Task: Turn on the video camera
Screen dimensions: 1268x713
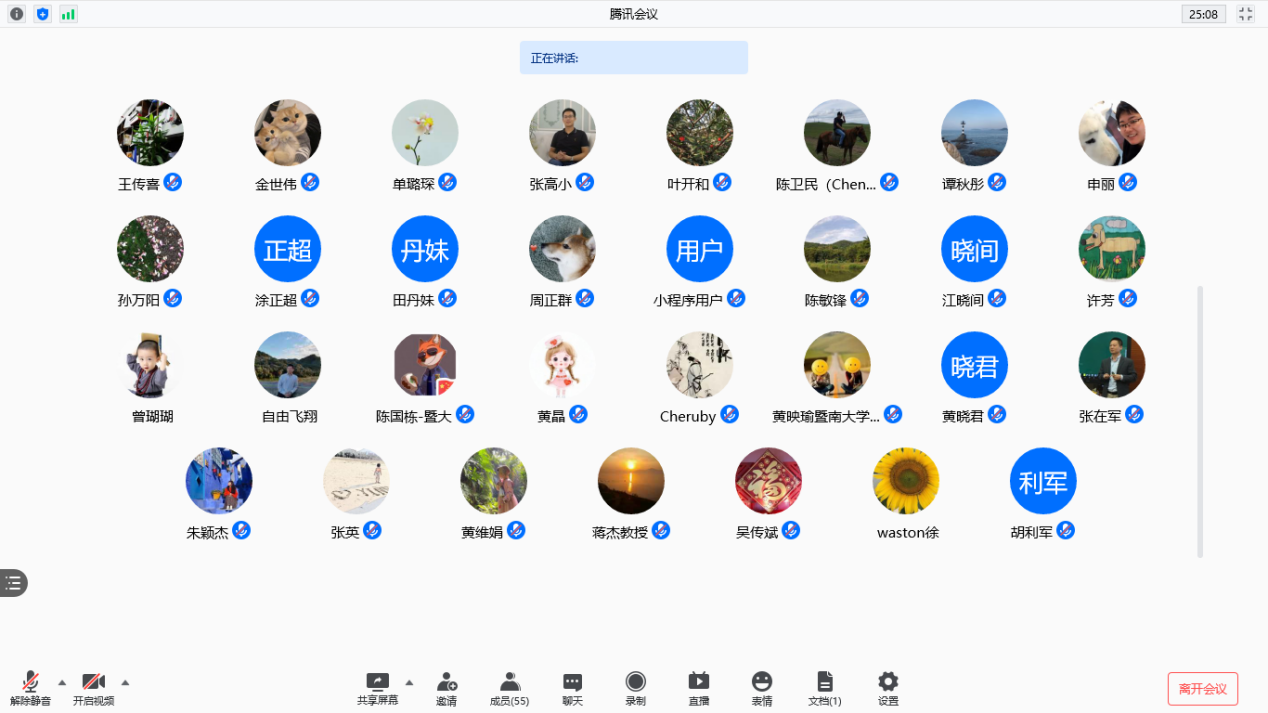Action: [x=93, y=686]
